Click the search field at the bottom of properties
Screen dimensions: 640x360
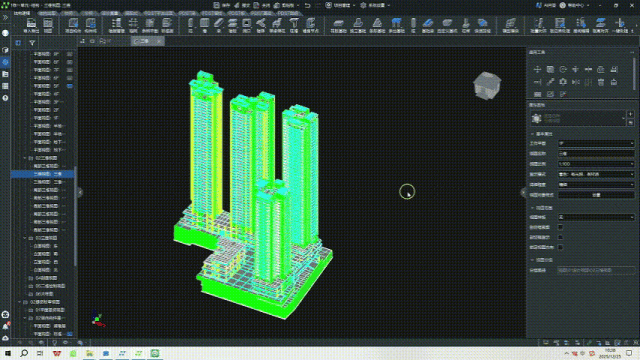[x=596, y=270]
